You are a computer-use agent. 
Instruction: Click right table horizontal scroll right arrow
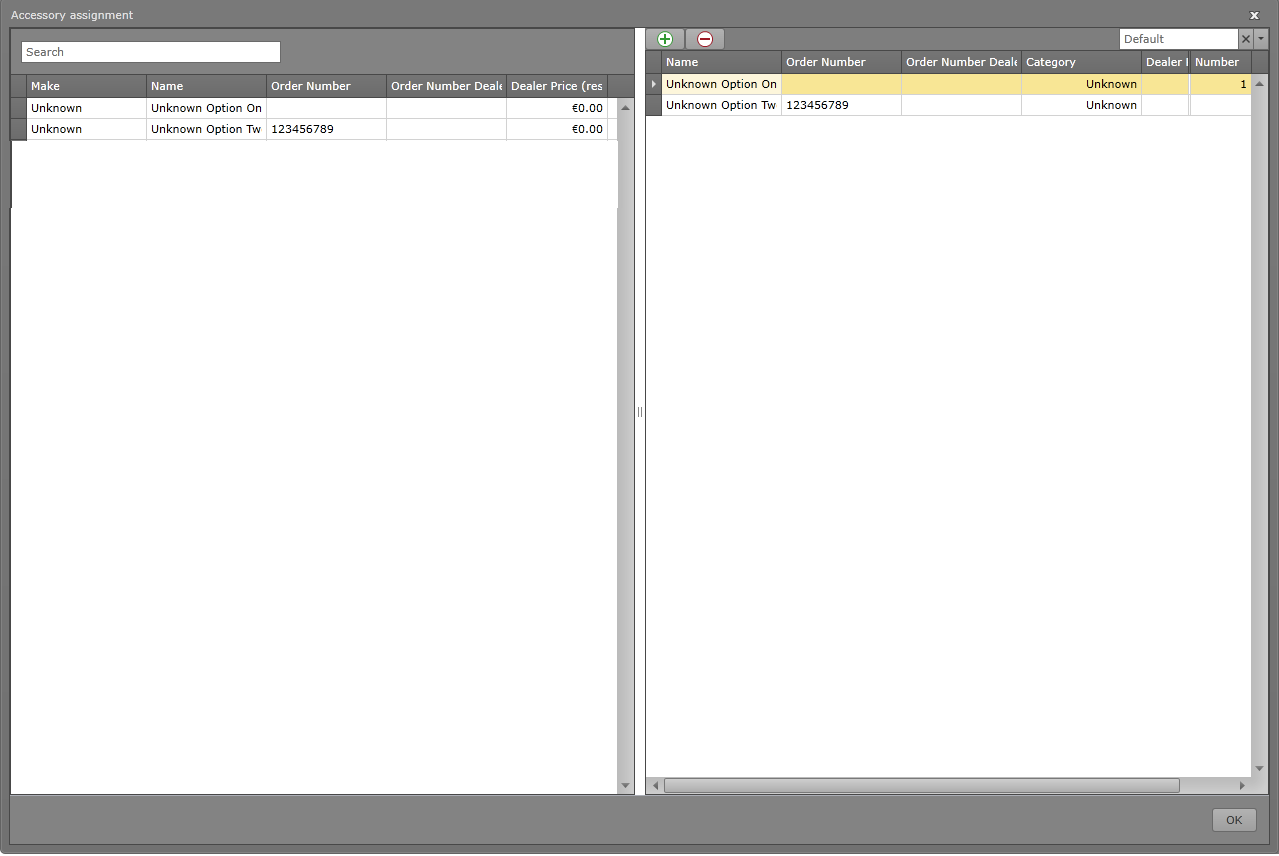tap(1243, 786)
